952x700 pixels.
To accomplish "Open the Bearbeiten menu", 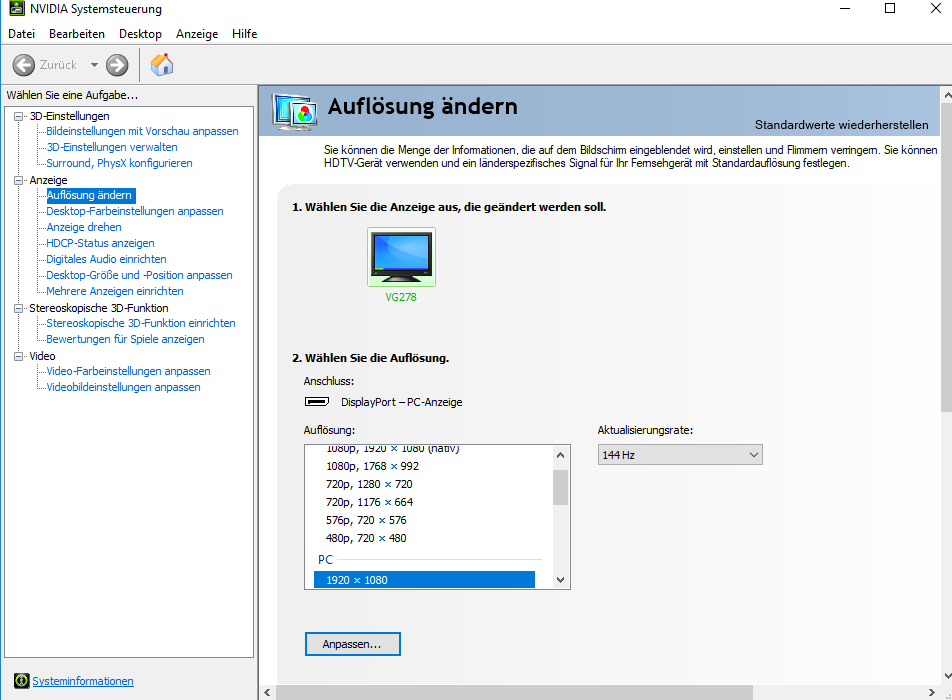I will (x=76, y=34).
